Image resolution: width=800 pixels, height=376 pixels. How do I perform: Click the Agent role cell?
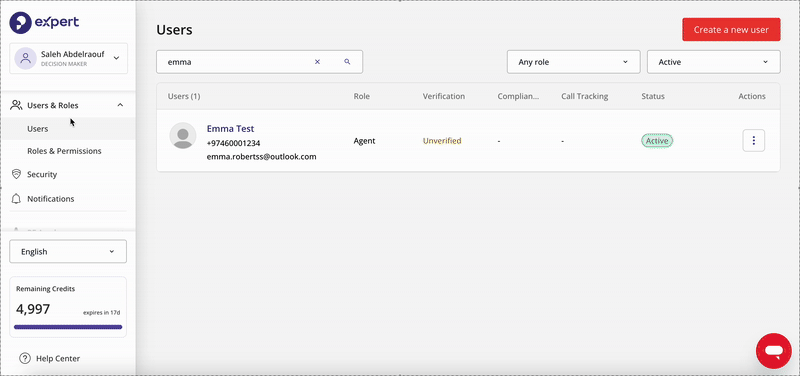(364, 141)
